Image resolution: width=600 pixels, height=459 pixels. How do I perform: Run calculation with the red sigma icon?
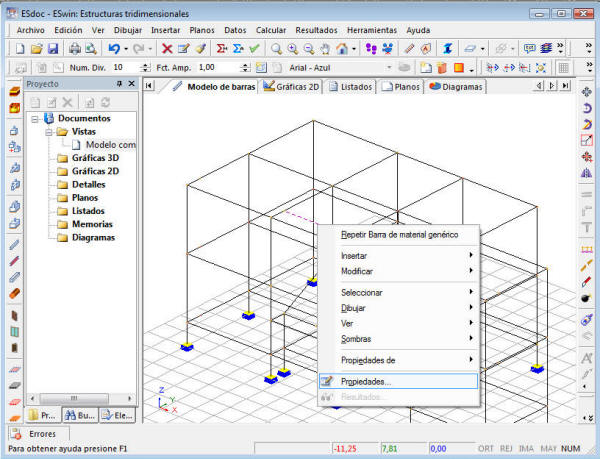pos(221,49)
